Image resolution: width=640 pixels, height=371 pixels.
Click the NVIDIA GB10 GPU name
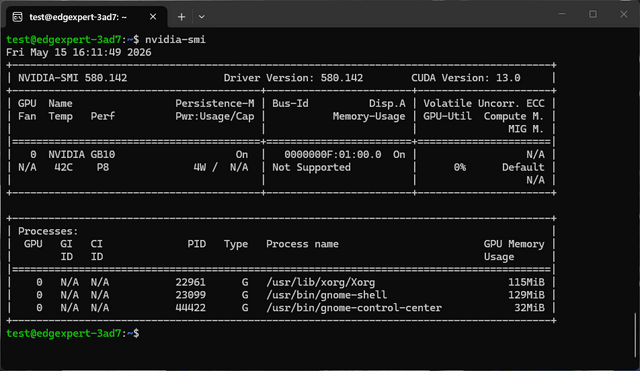pyautogui.click(x=82, y=155)
